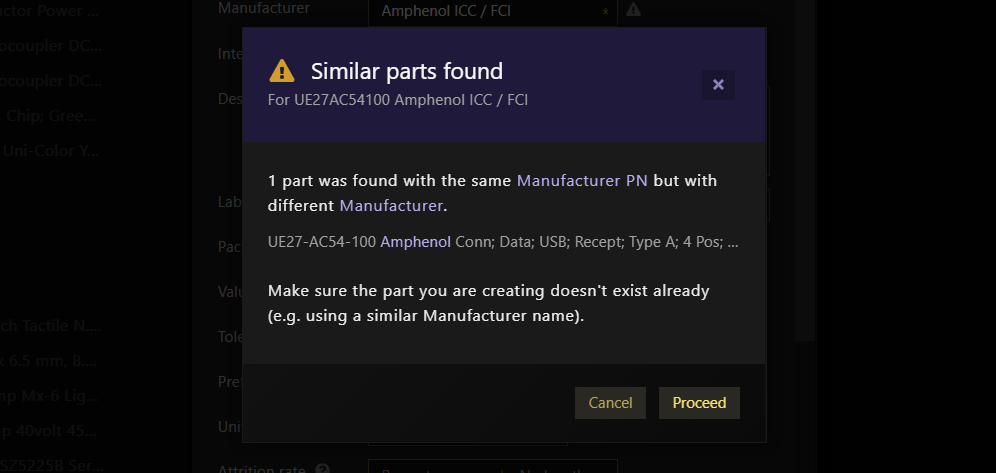Open the SZ5225B Ser... part entry
Screen dimensions: 996x473
point(51,465)
